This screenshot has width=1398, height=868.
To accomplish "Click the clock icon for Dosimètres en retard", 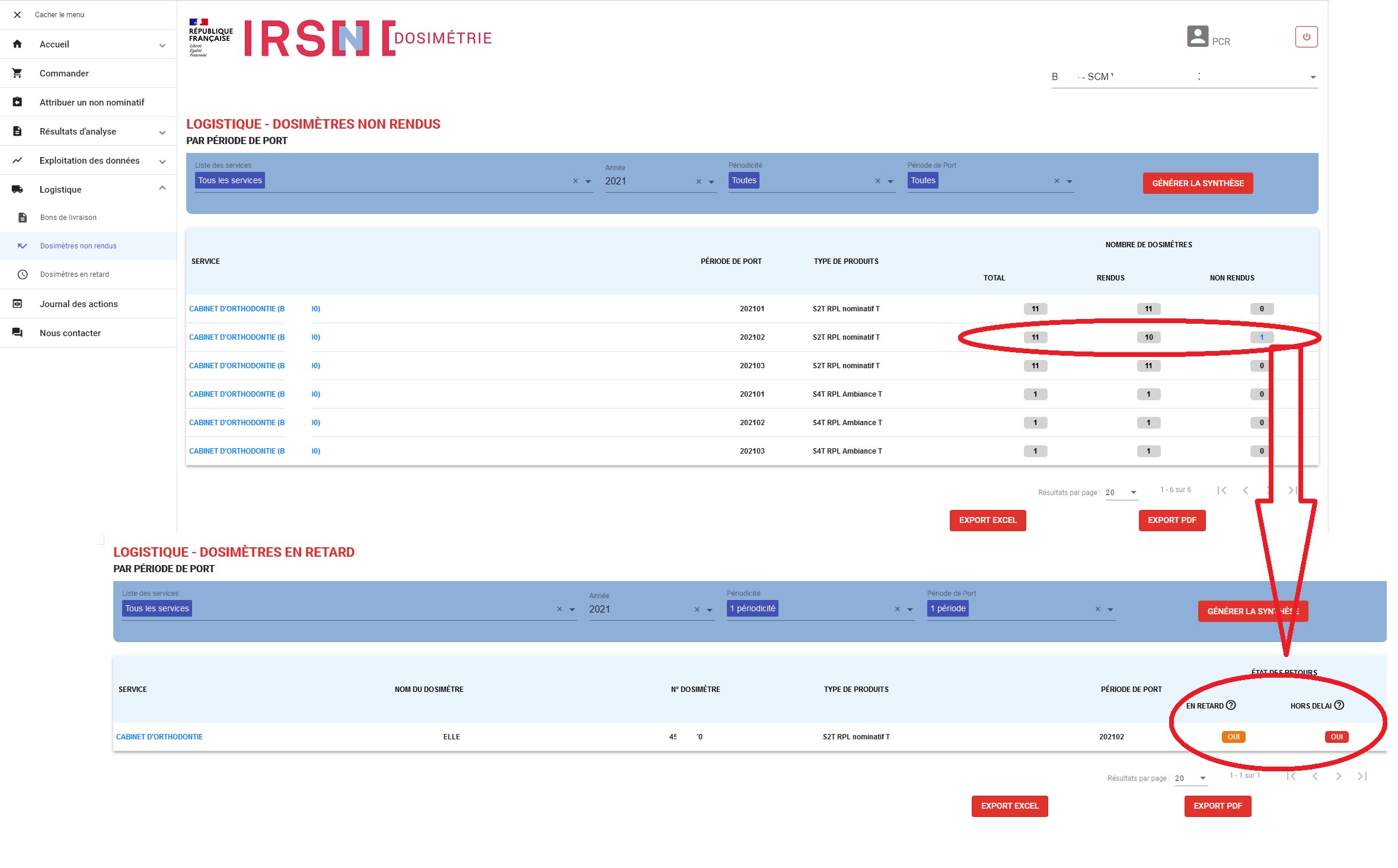I will click(23, 275).
